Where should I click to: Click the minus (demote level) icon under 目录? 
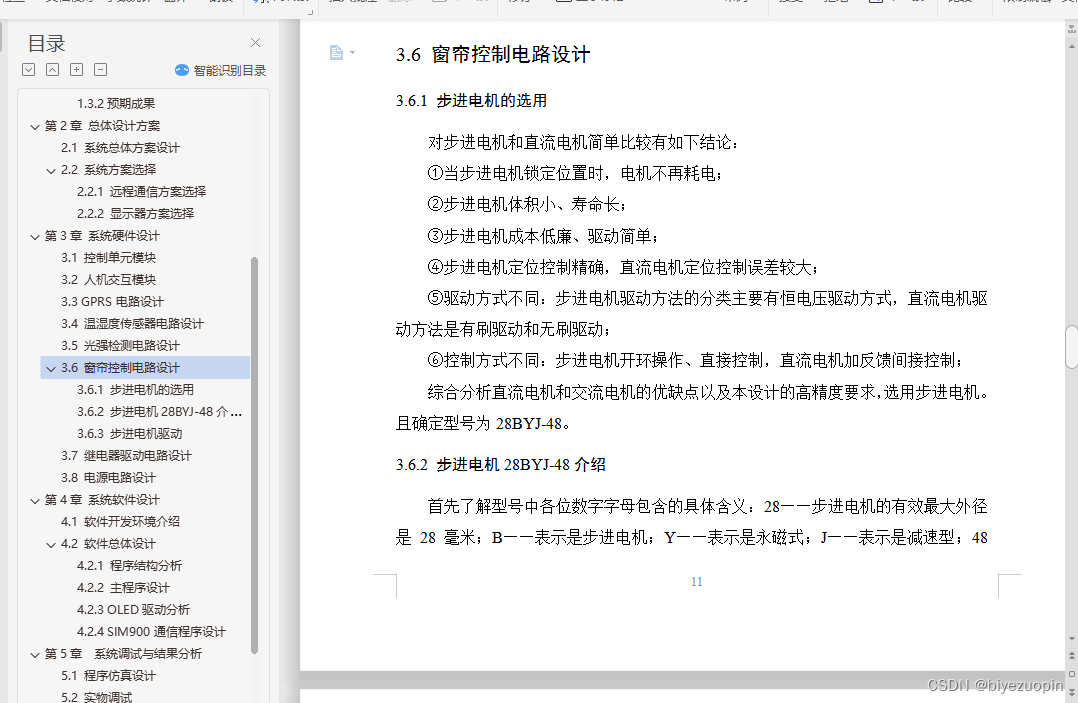pos(100,69)
